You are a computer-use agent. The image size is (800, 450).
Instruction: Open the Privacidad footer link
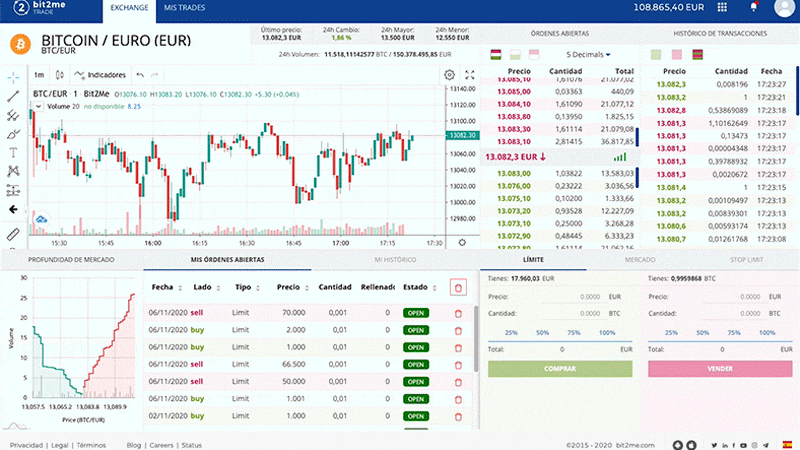click(27, 445)
